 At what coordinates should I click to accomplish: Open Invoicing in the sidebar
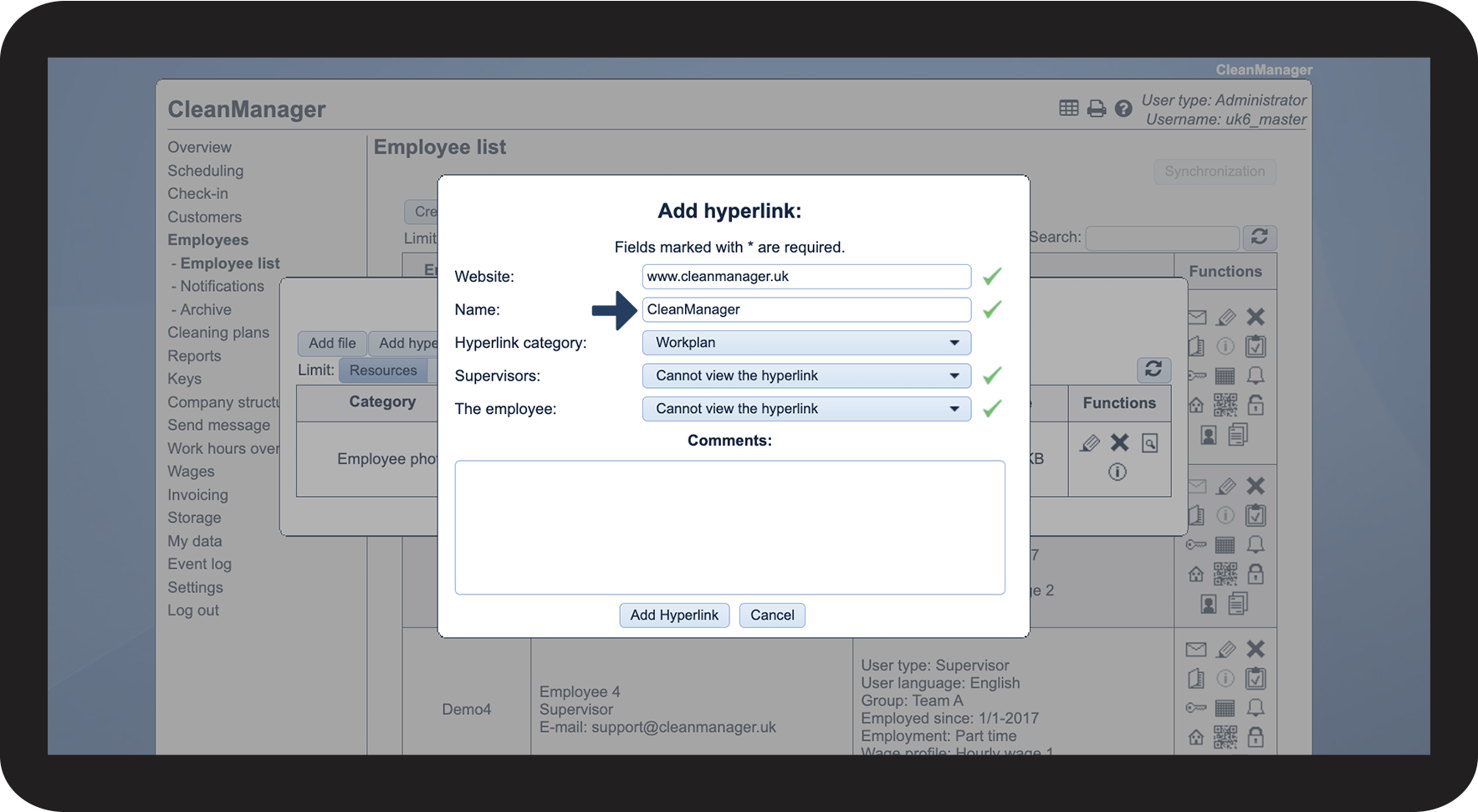pos(197,495)
